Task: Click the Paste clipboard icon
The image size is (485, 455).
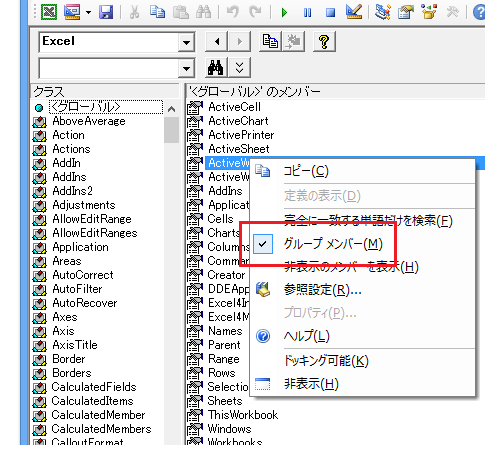Action: point(181,12)
